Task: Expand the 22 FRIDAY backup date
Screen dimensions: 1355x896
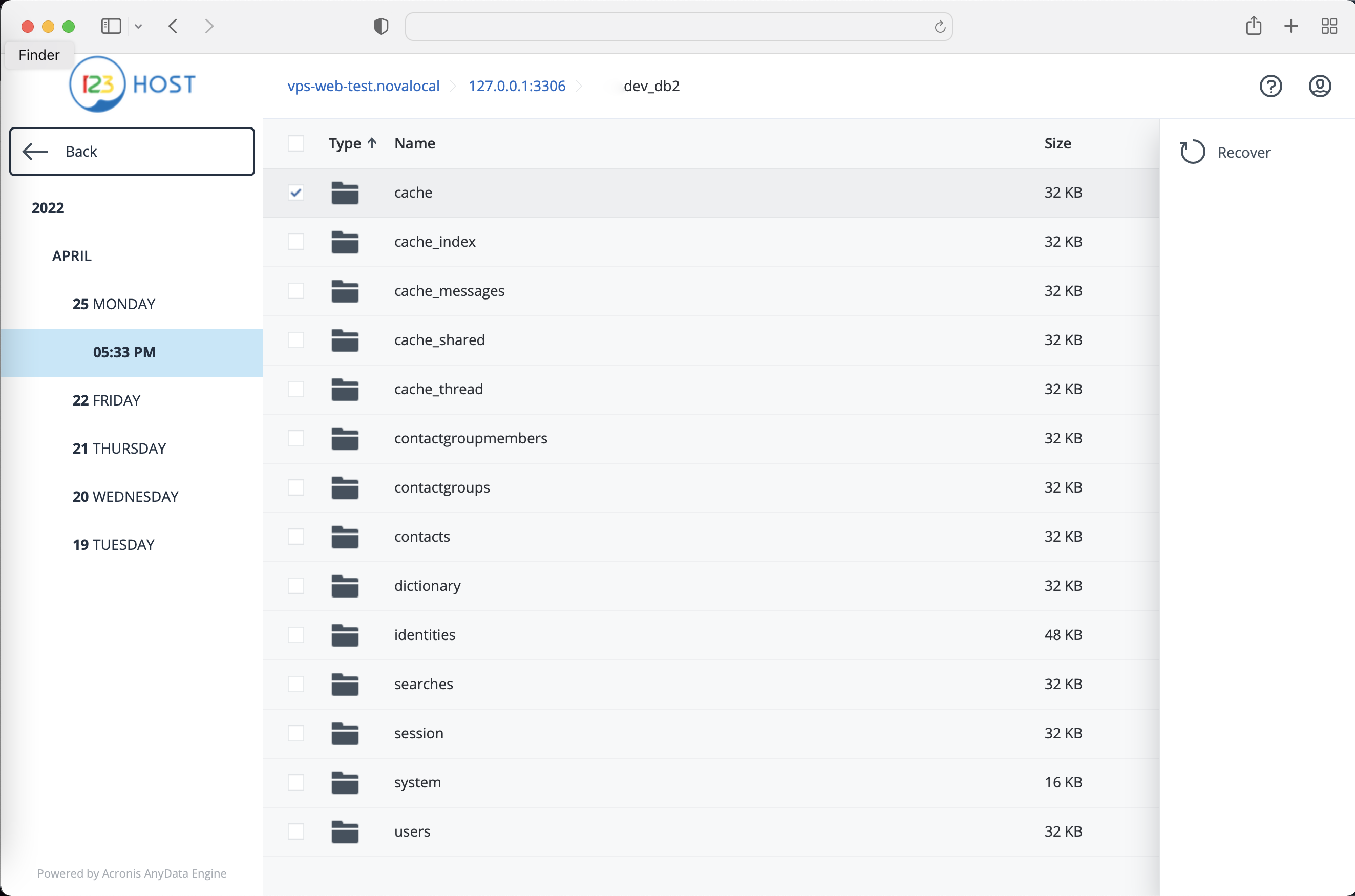Action: coord(107,400)
